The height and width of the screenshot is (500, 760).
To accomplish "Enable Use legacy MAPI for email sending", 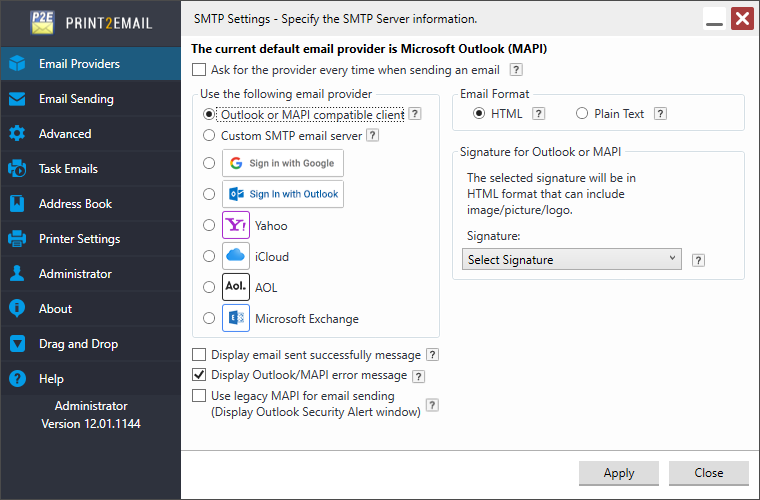I will coord(199,396).
